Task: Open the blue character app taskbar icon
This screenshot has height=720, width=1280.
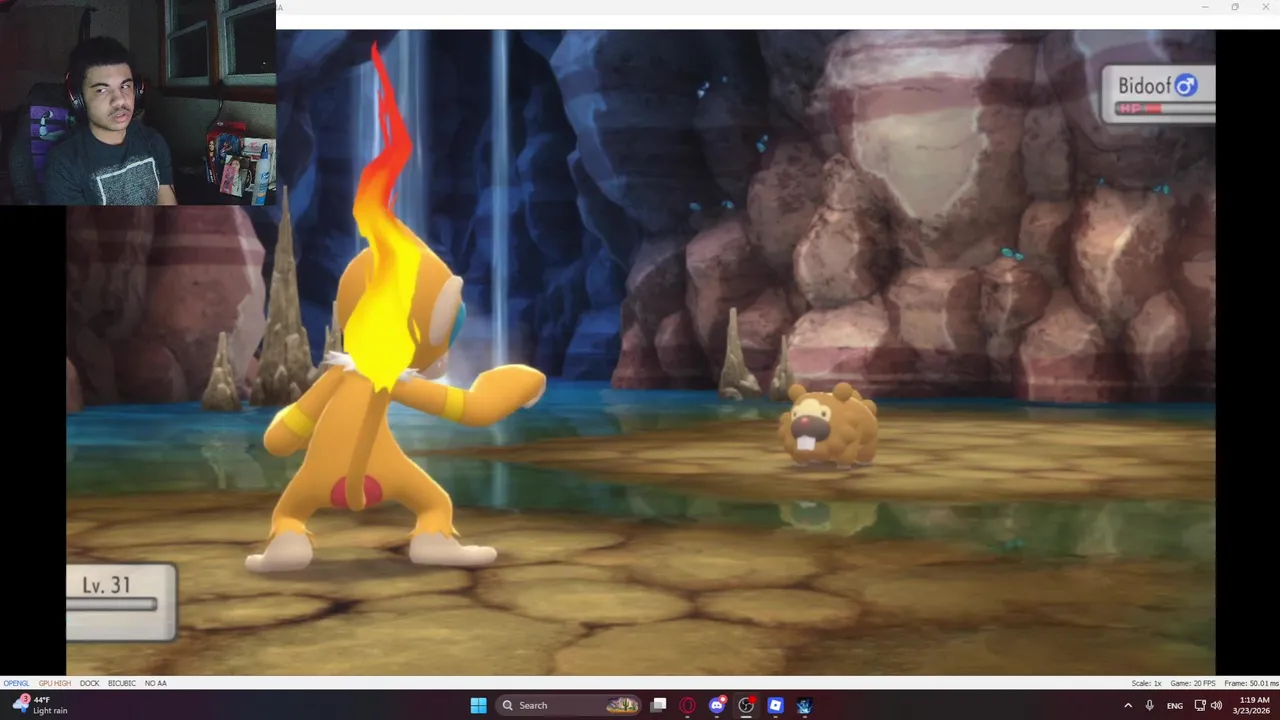Action: tap(804, 705)
